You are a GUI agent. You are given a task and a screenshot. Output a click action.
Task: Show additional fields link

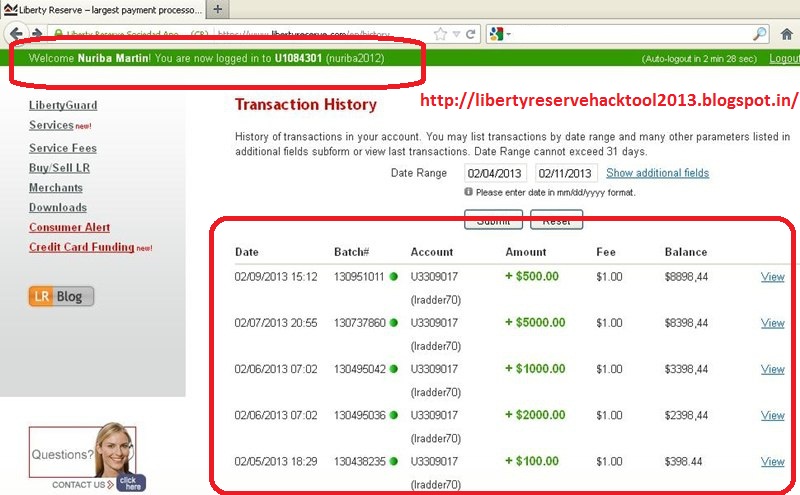click(658, 173)
